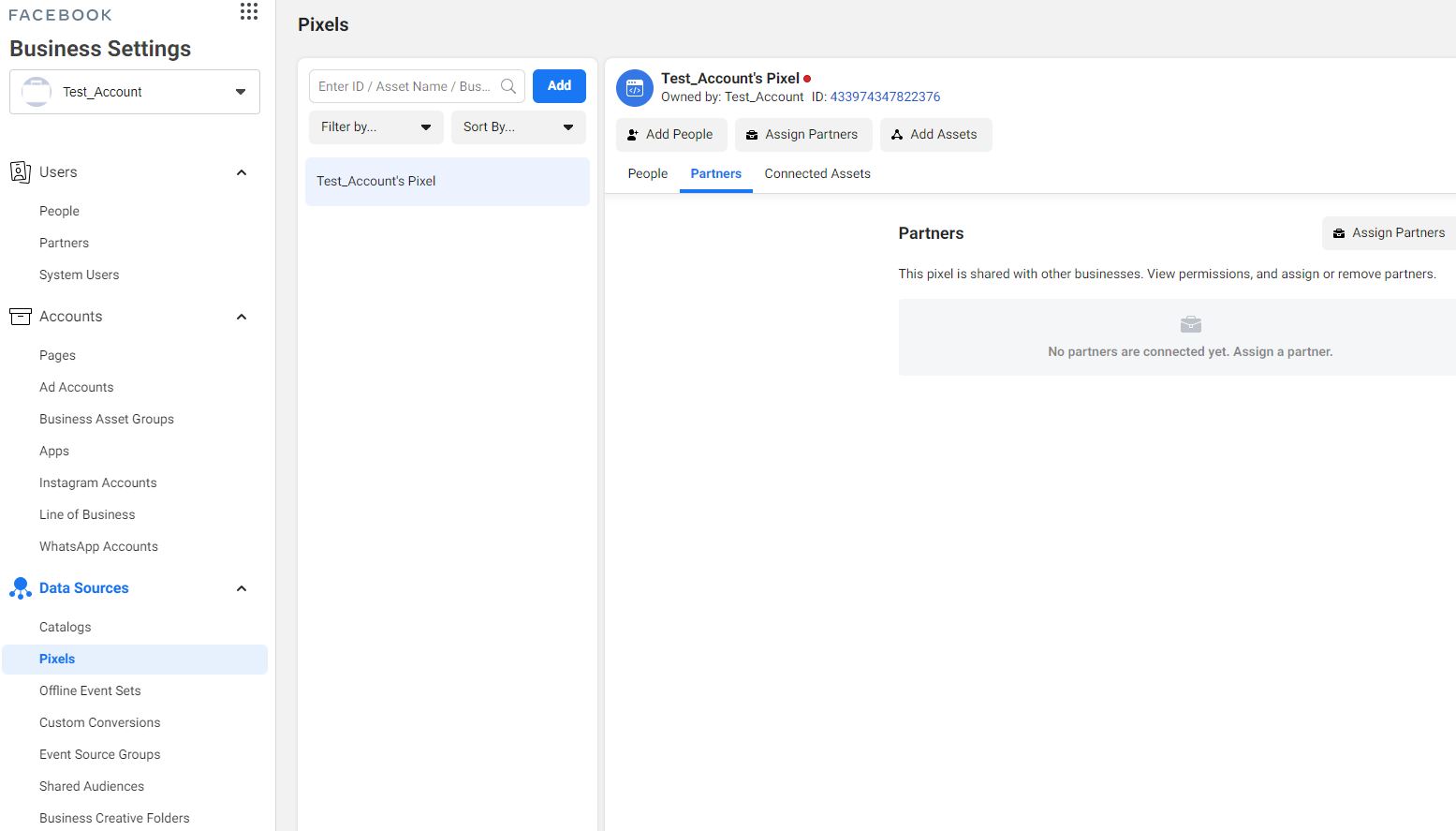Click the Add Assets button

[x=935, y=135]
